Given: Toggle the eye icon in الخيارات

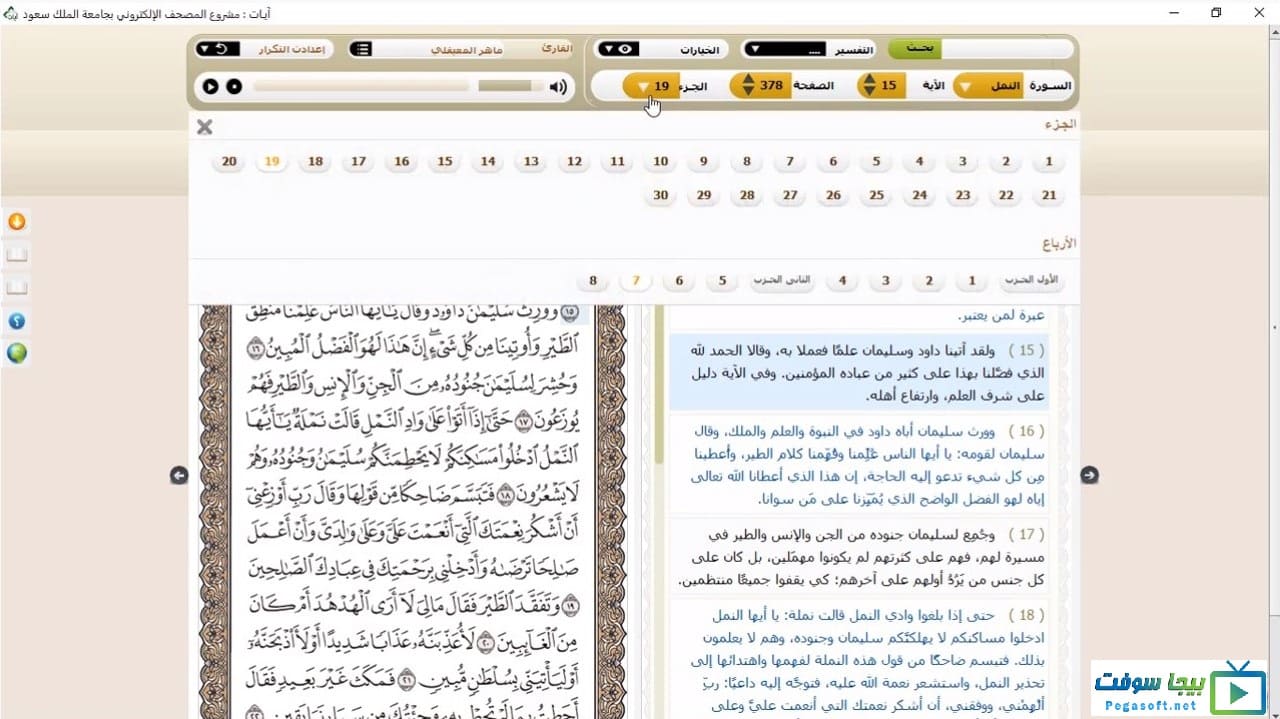Looking at the screenshot, I should pyautogui.click(x=626, y=49).
